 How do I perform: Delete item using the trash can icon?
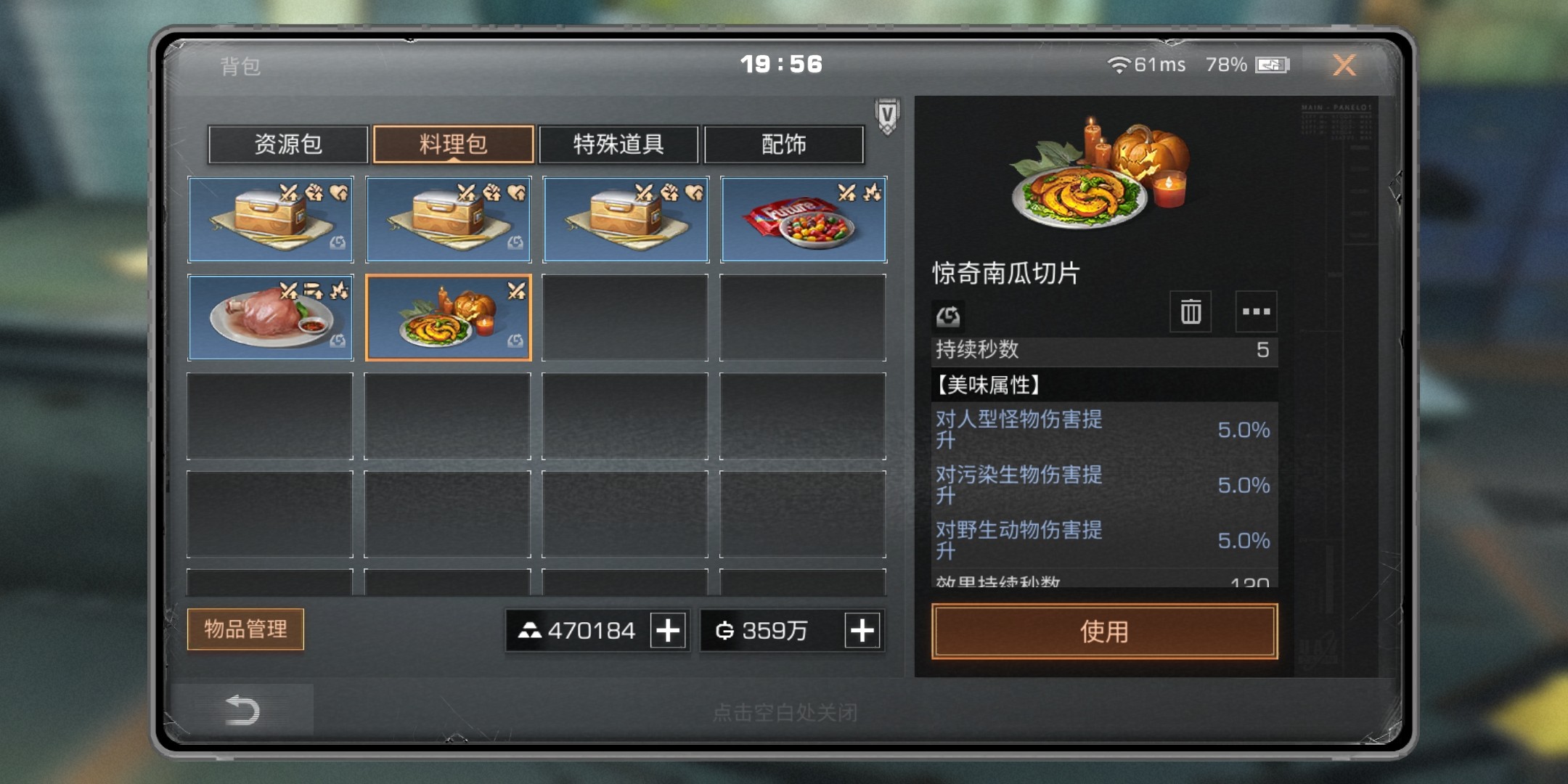[x=1190, y=311]
